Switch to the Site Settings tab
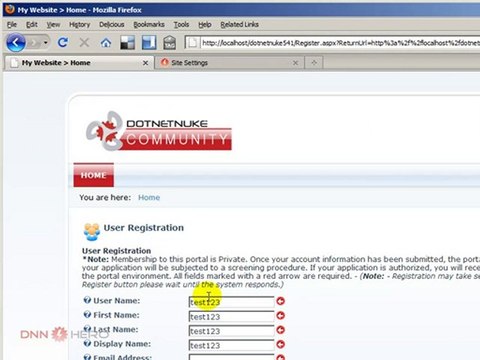The width and height of the screenshot is (480, 360). [229, 63]
